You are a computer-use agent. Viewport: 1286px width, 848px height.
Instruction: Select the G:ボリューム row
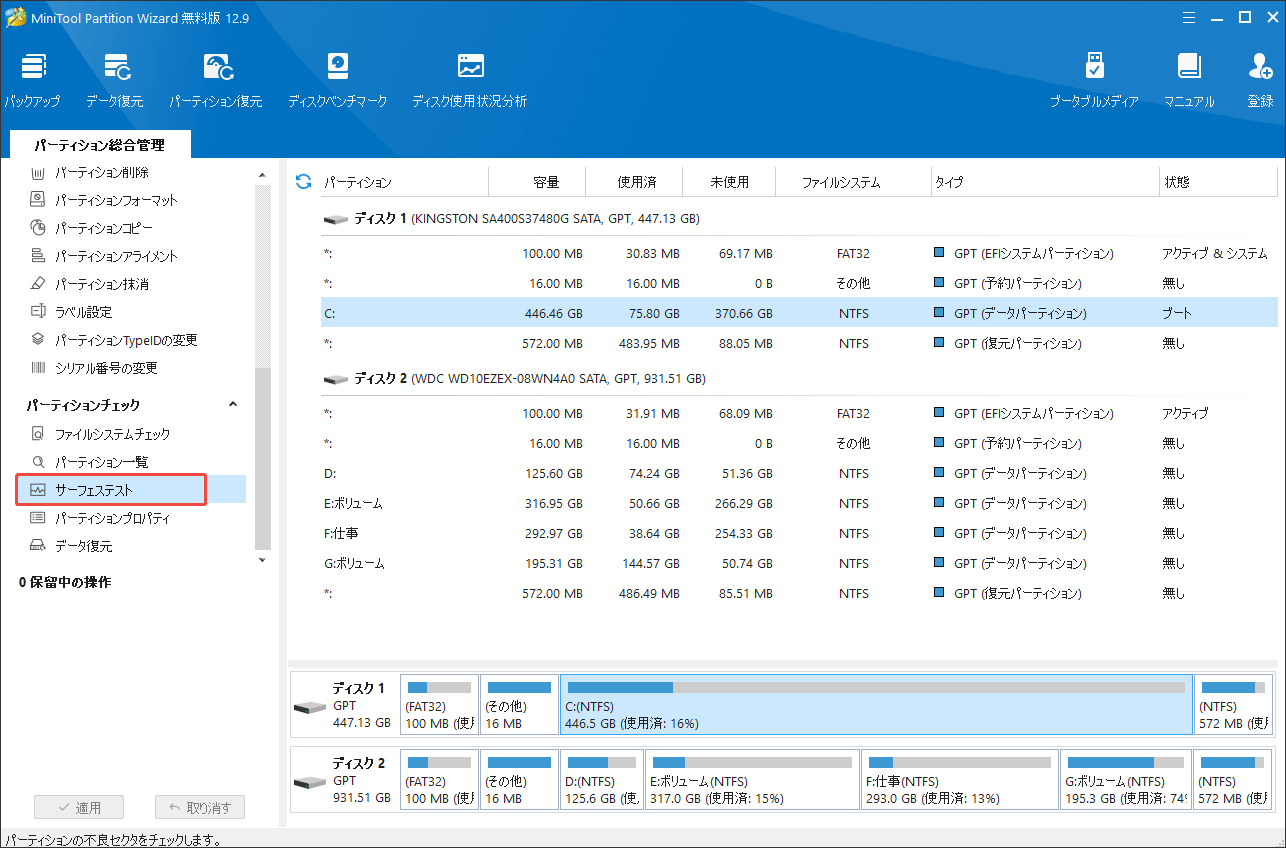pos(799,563)
